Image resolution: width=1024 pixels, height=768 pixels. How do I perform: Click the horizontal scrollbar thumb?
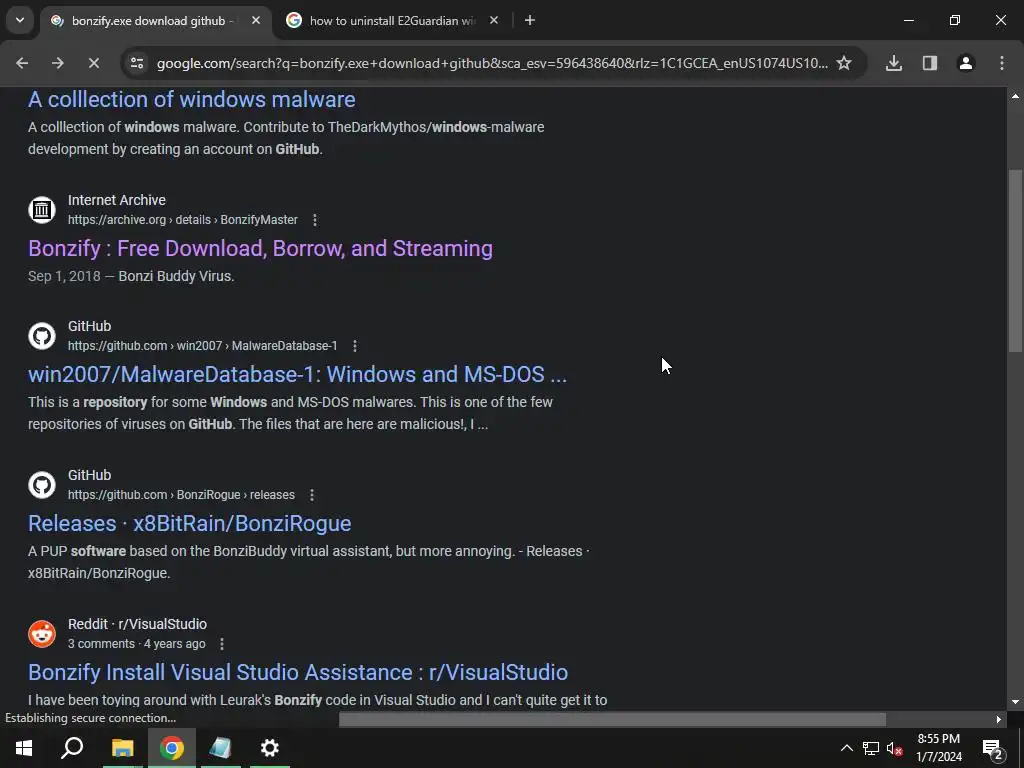[x=612, y=719]
